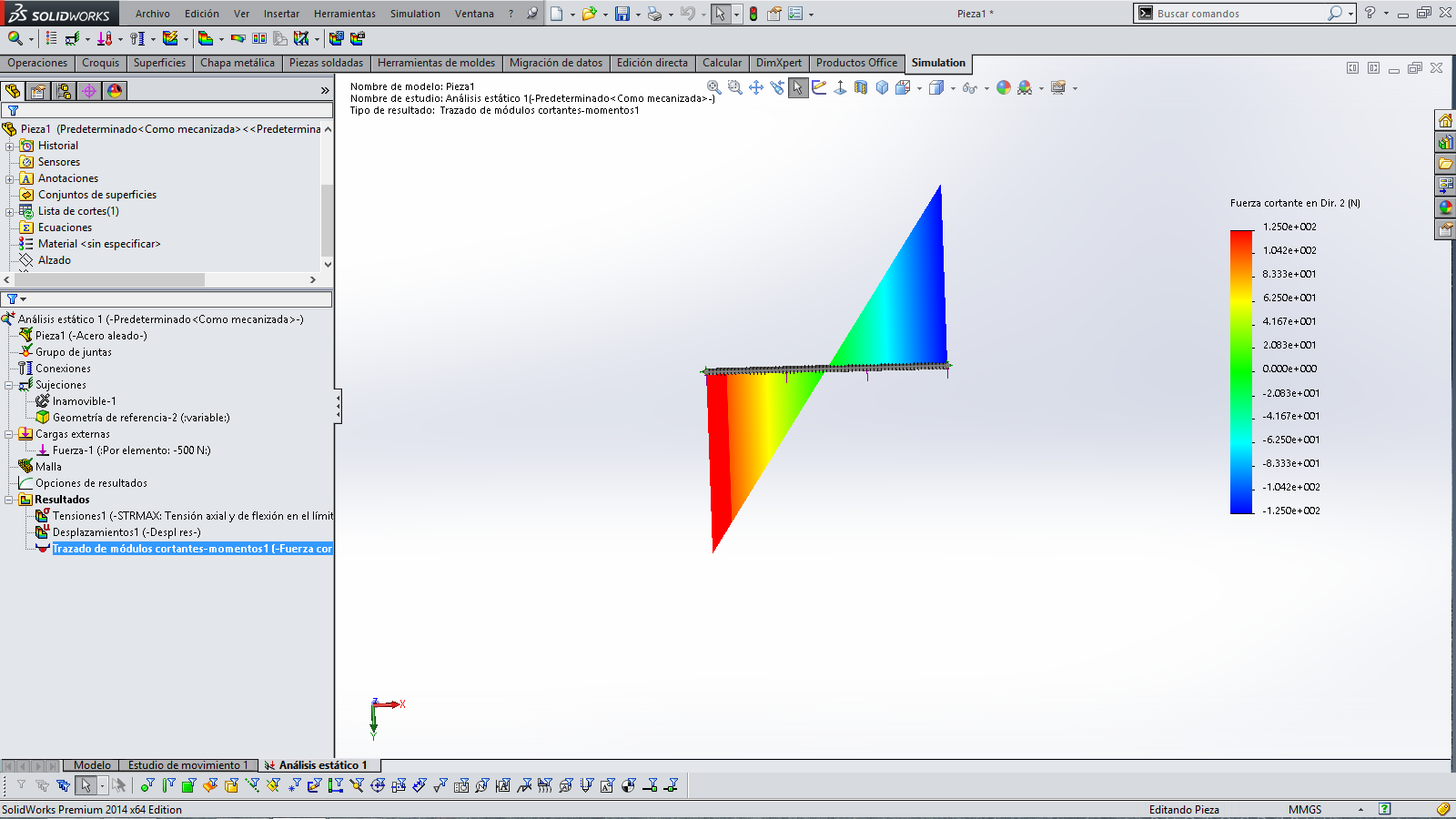Viewport: 1456px width, 819px height.
Task: Click the Save disk icon
Action: (x=622, y=14)
